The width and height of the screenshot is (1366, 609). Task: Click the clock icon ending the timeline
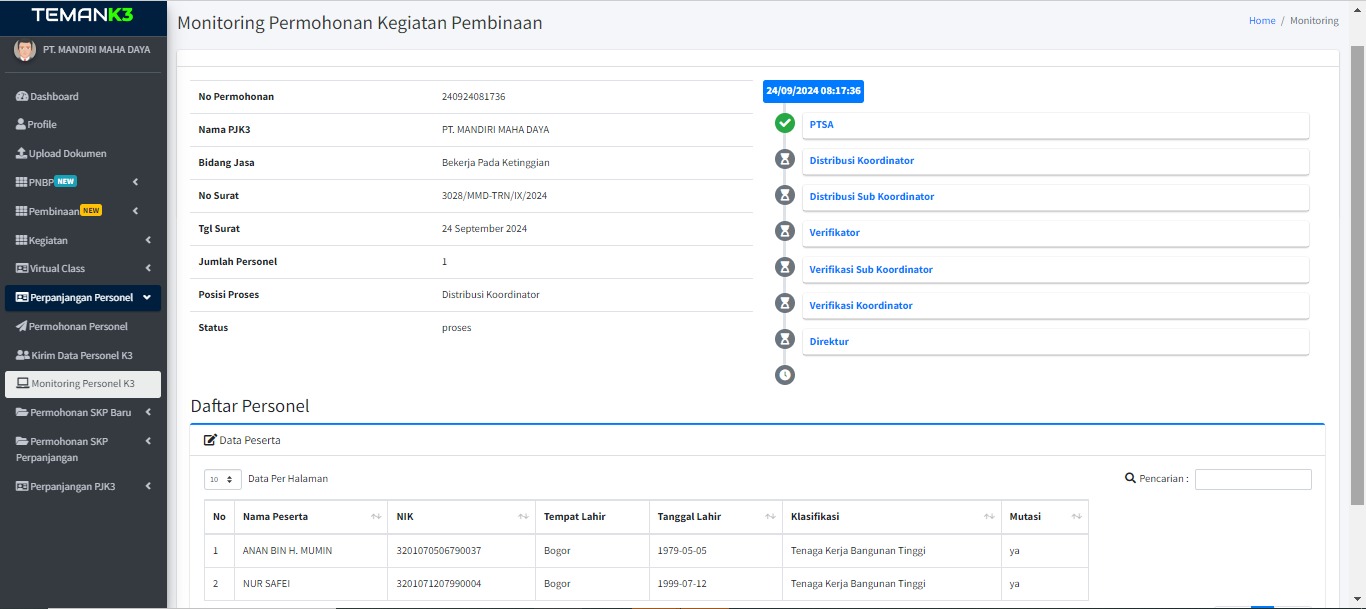(x=785, y=375)
